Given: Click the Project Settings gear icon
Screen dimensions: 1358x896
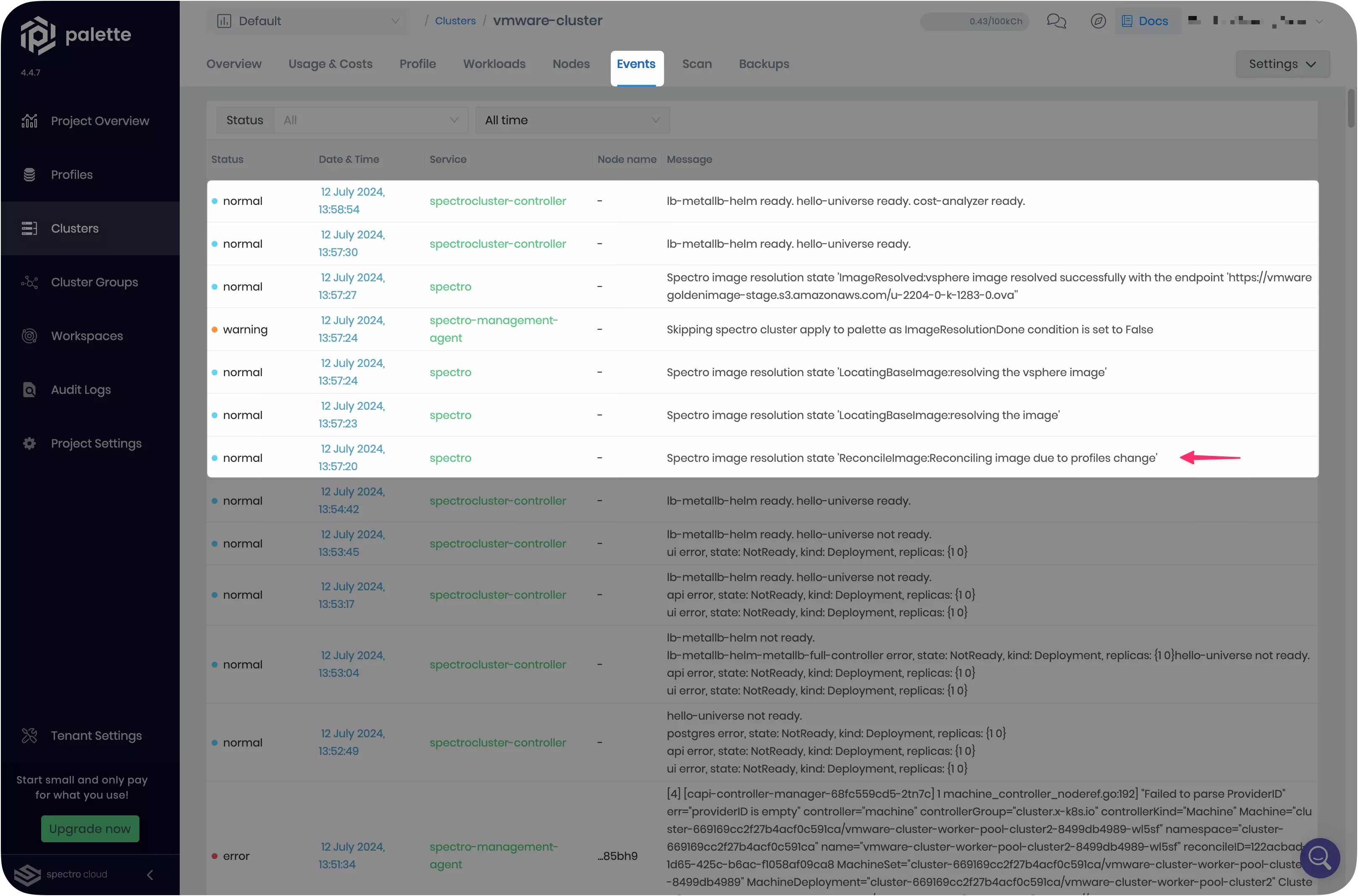Looking at the screenshot, I should click(29, 443).
